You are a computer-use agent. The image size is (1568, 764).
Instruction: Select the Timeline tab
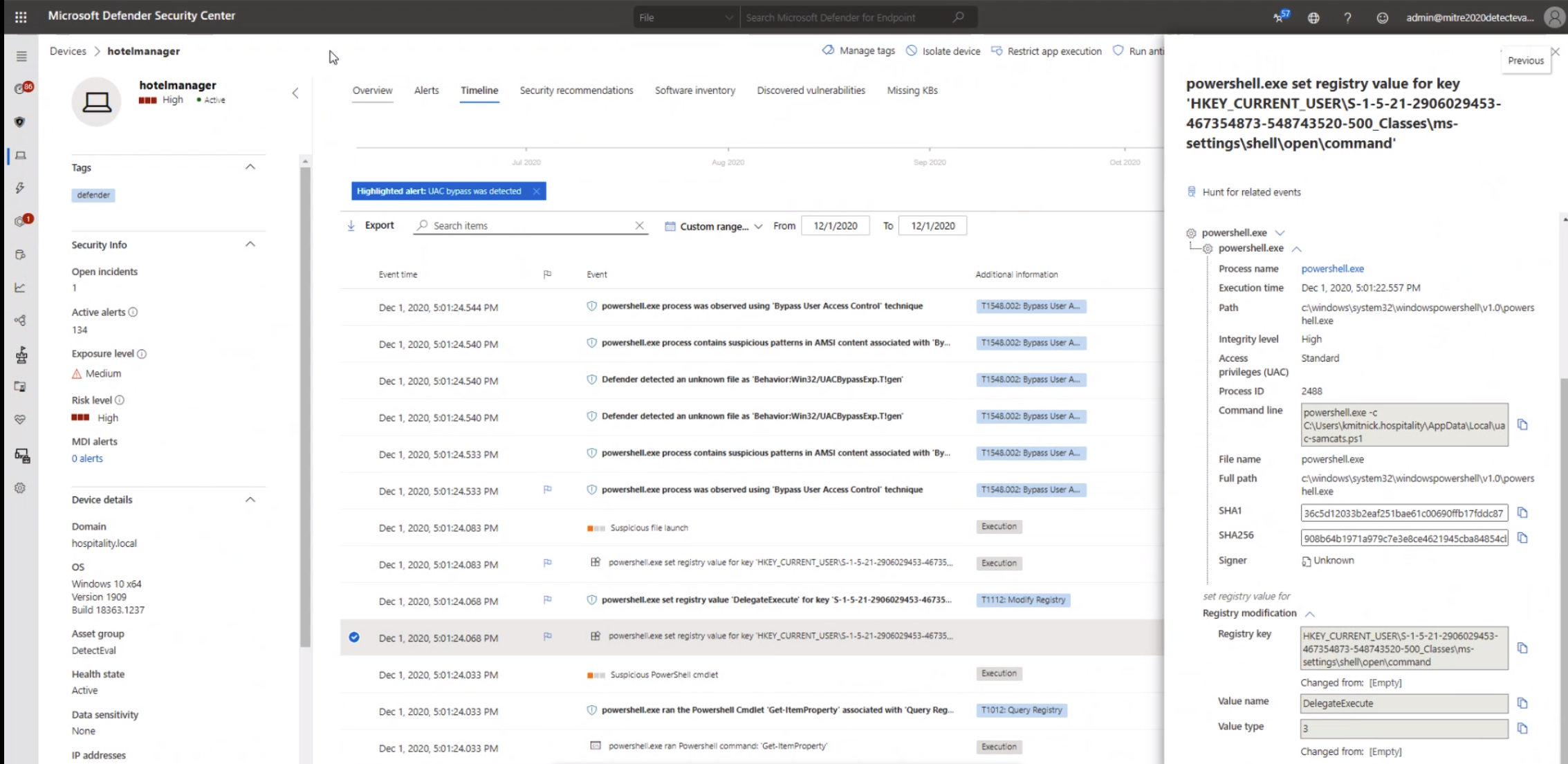[x=479, y=91]
